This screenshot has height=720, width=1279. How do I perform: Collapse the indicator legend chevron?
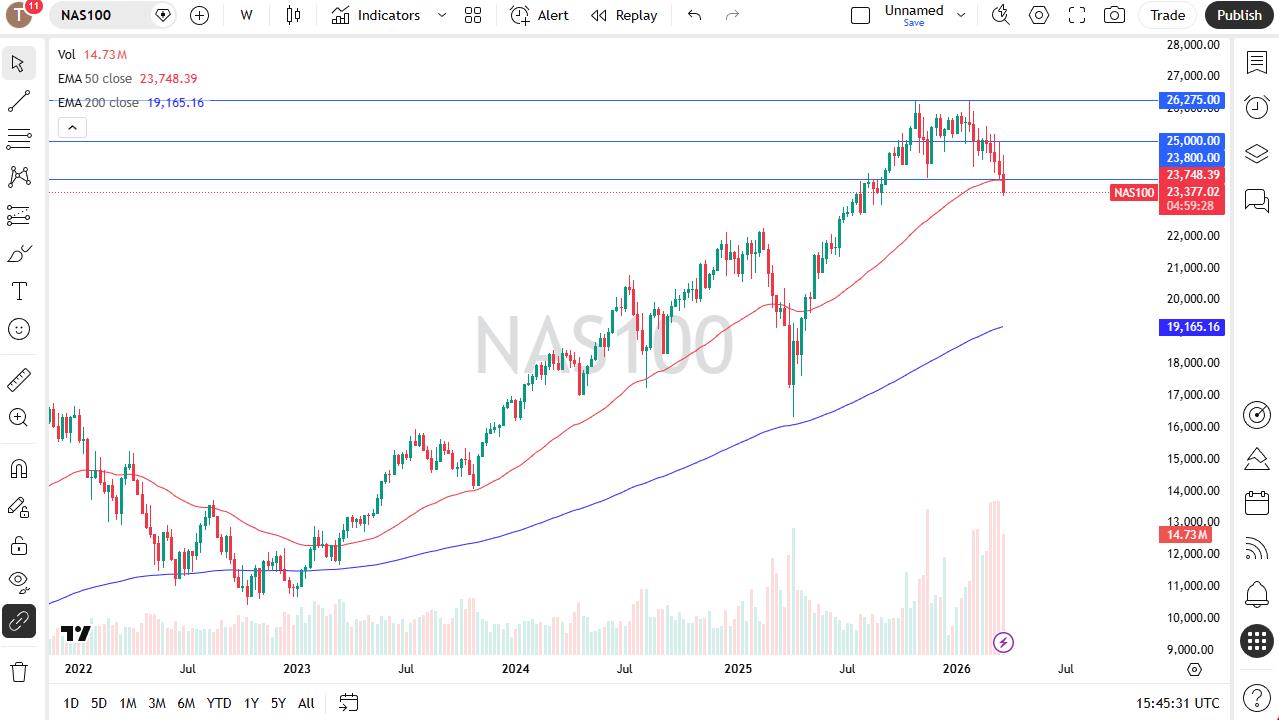71,127
